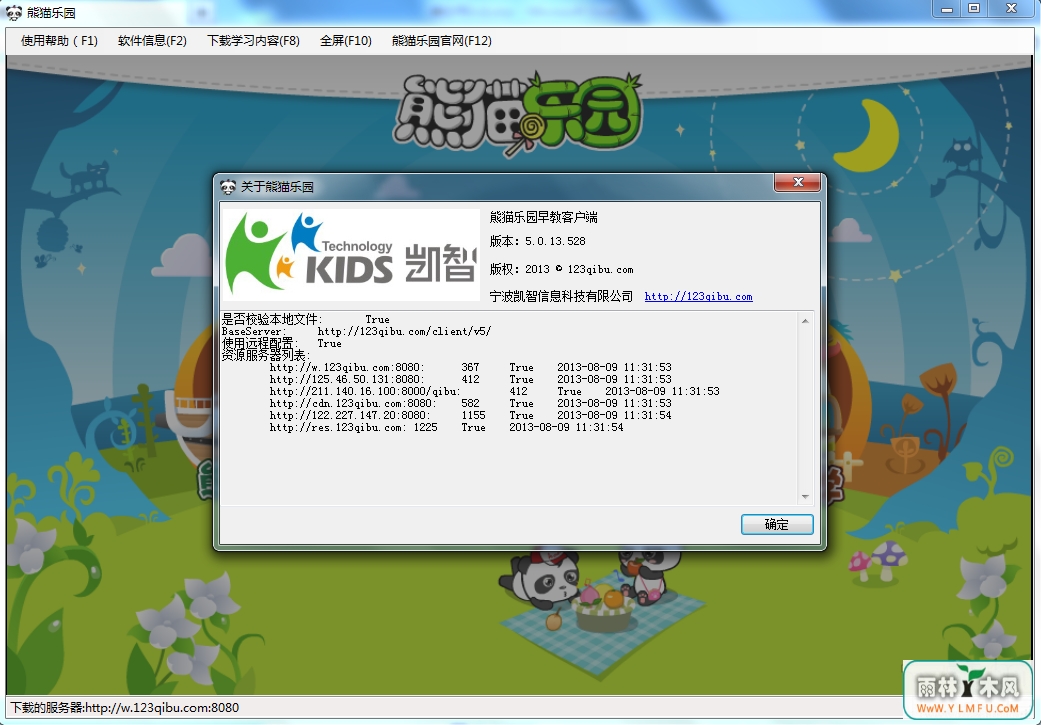Click scroll up arrow in server list
The height and width of the screenshot is (725, 1041).
coord(805,321)
